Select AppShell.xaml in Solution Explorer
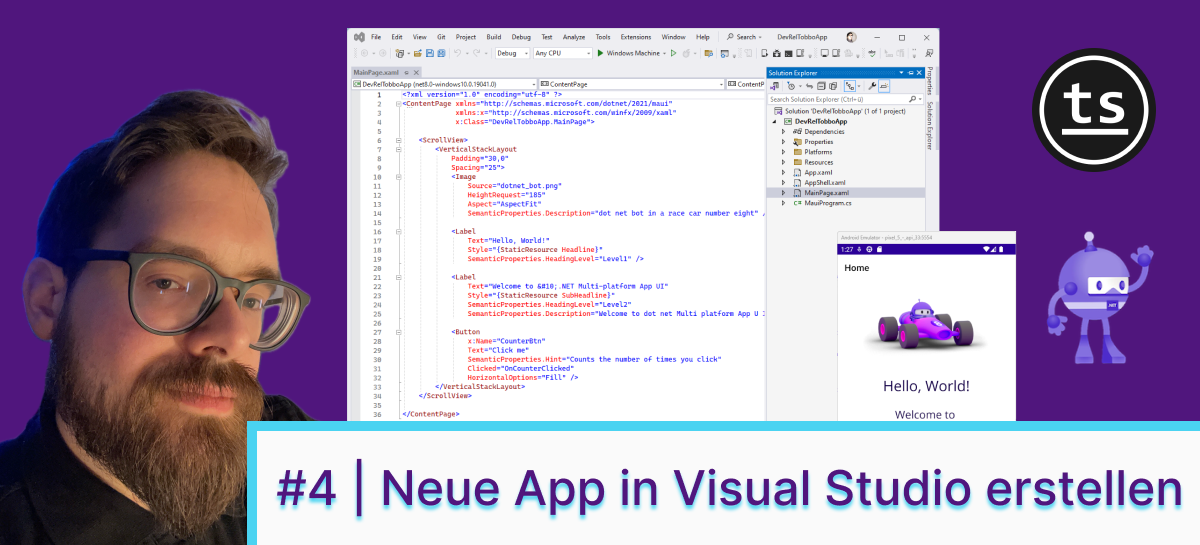This screenshot has width=1200, height=545. (825, 182)
